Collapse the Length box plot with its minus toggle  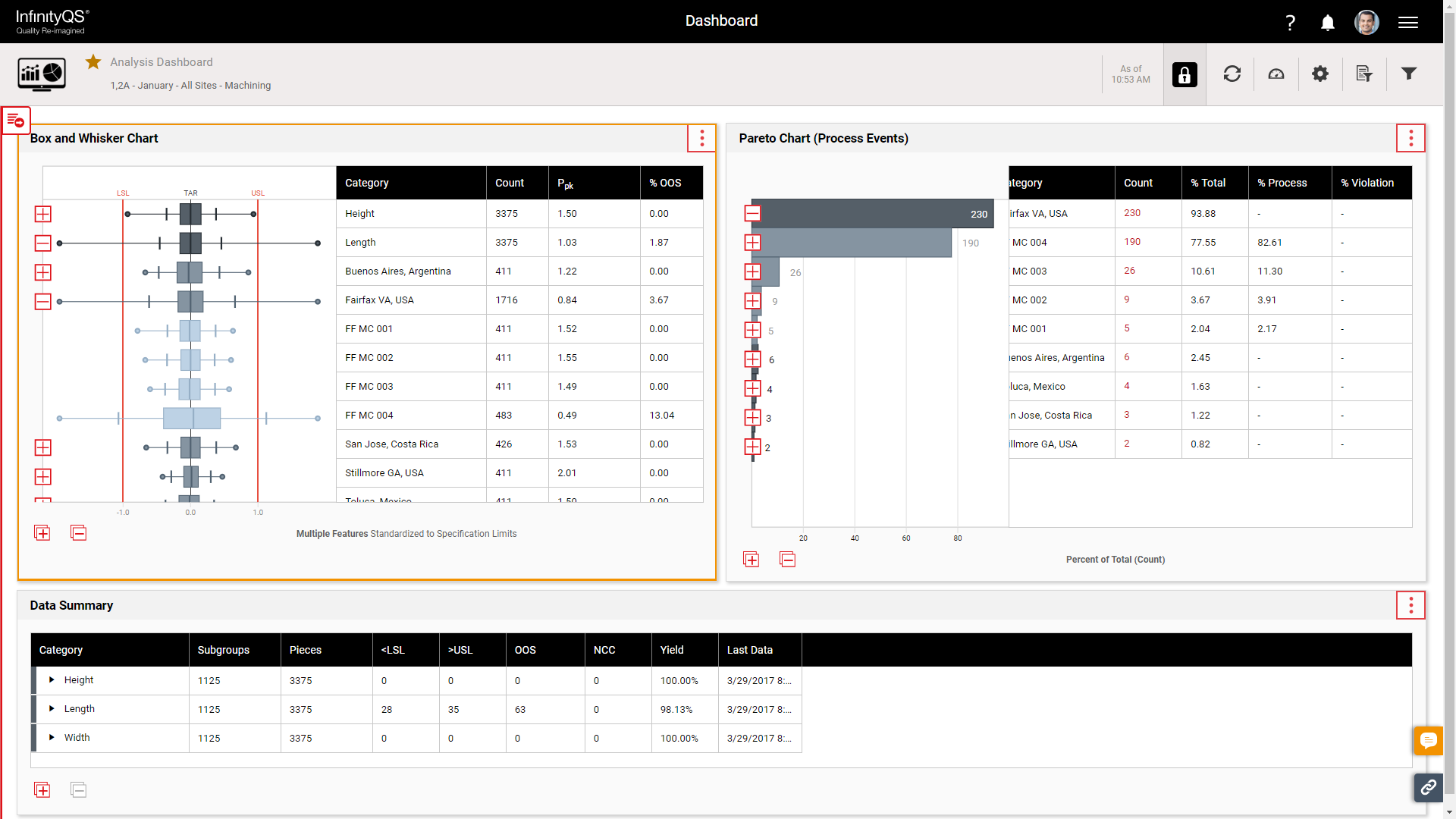pyautogui.click(x=42, y=243)
